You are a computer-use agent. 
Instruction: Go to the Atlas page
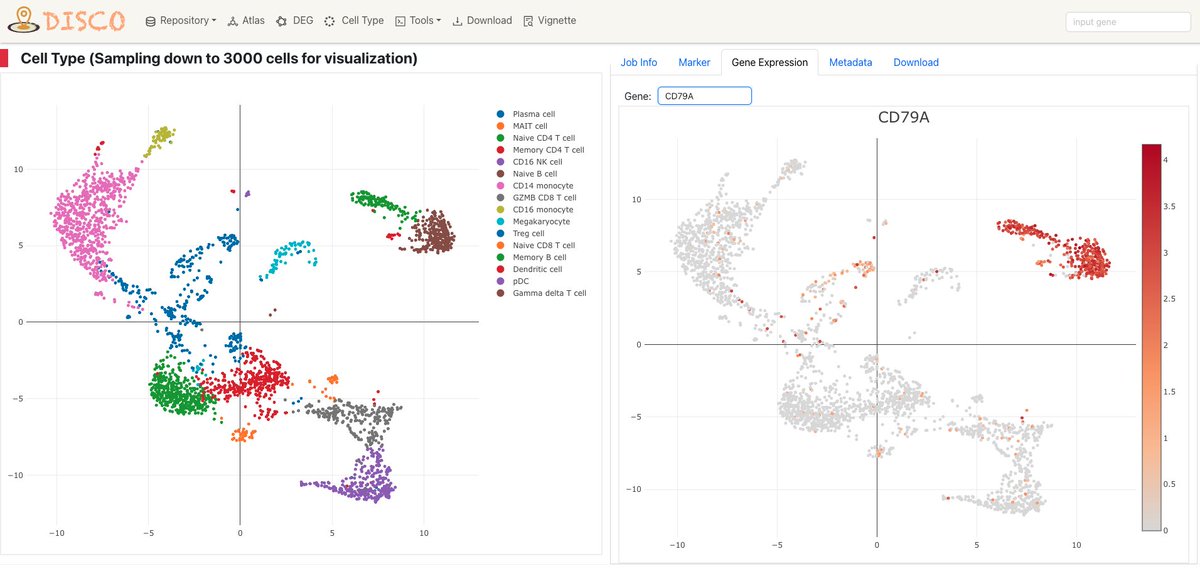point(246,20)
